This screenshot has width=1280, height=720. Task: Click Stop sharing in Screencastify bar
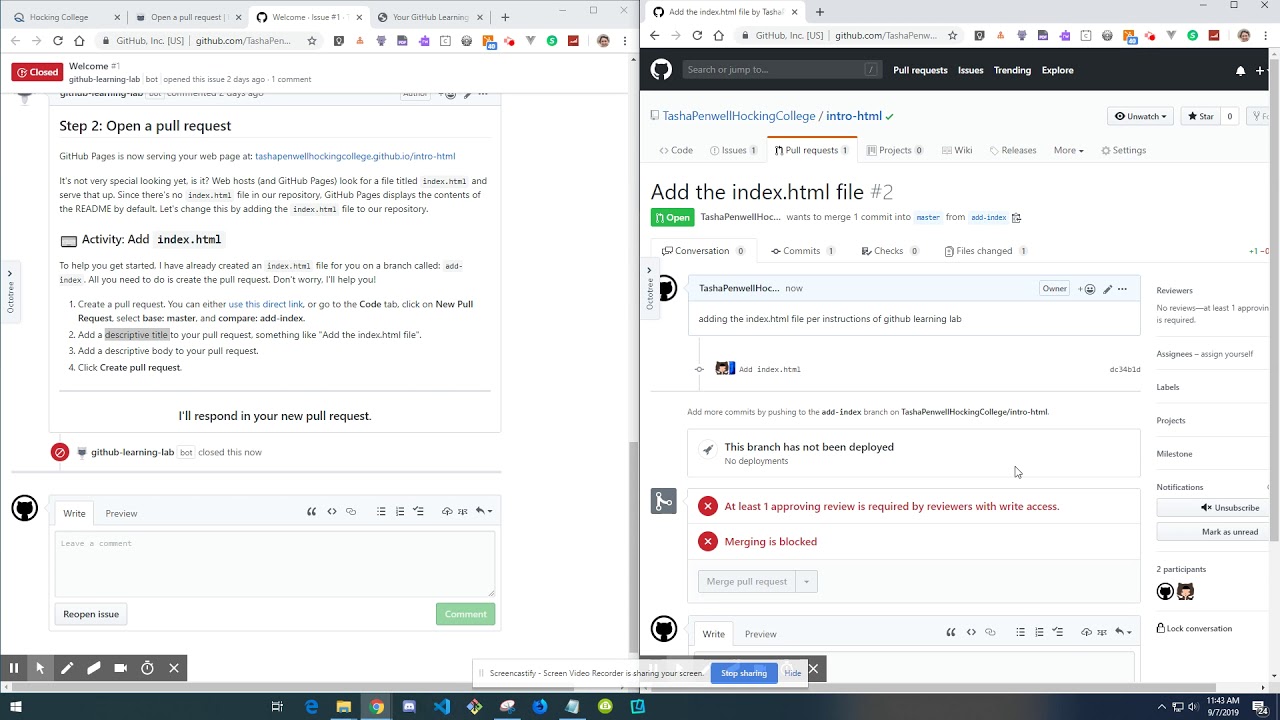point(744,673)
